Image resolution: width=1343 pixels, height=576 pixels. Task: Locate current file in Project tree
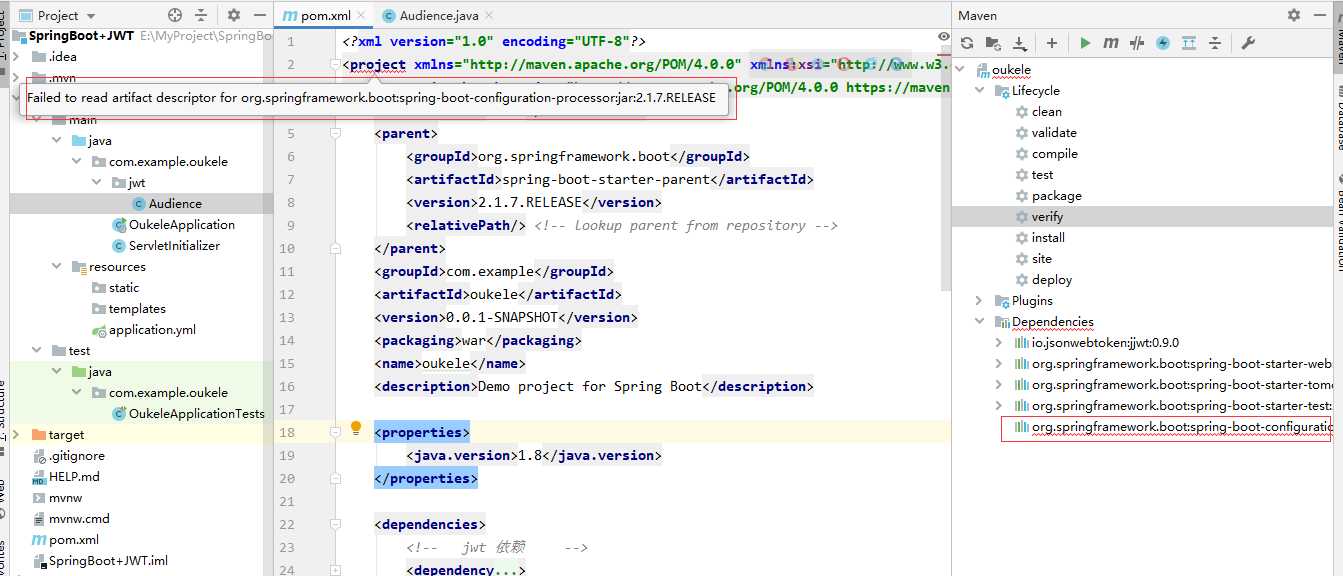(x=175, y=15)
